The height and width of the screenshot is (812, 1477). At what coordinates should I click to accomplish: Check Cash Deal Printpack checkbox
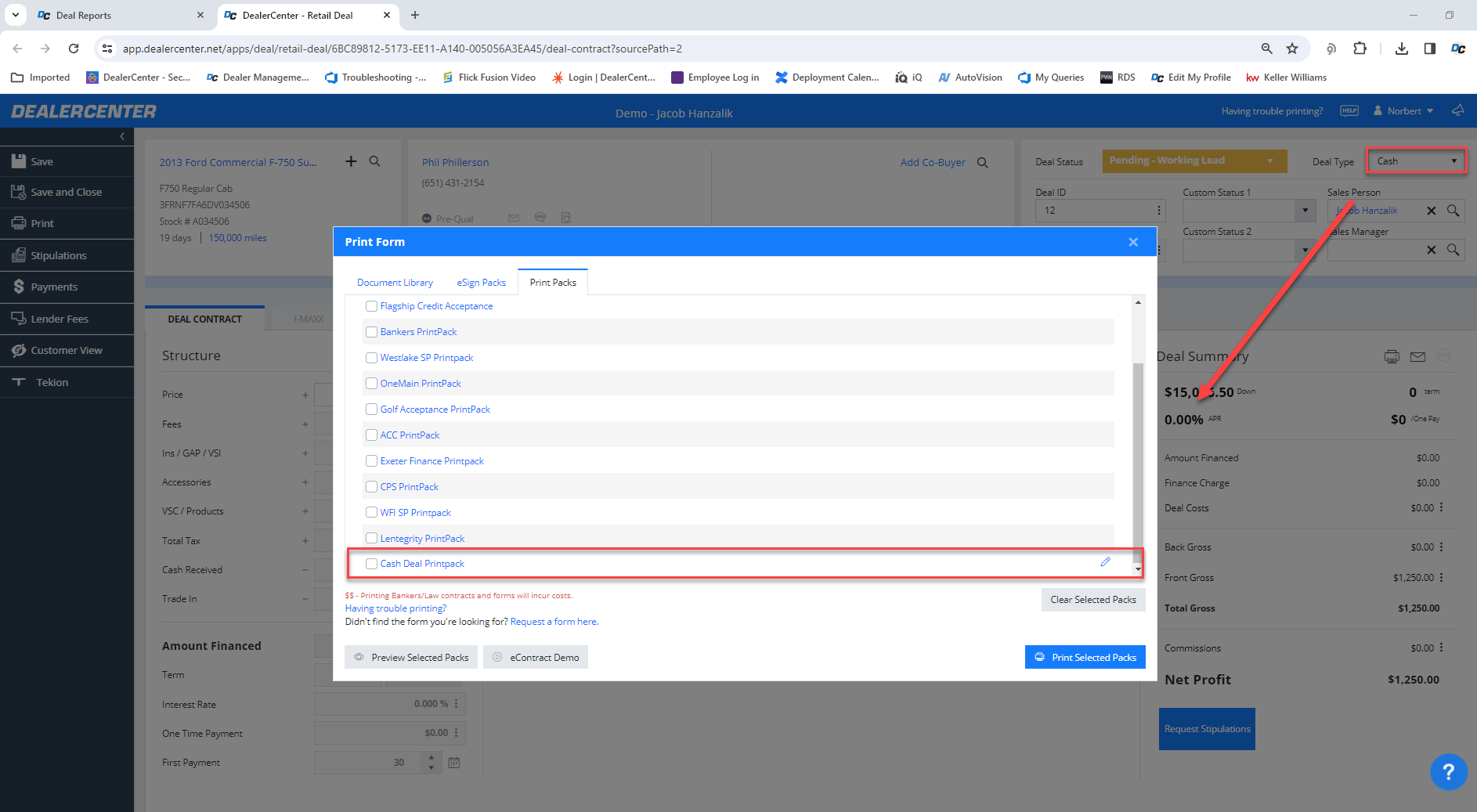[372, 564]
